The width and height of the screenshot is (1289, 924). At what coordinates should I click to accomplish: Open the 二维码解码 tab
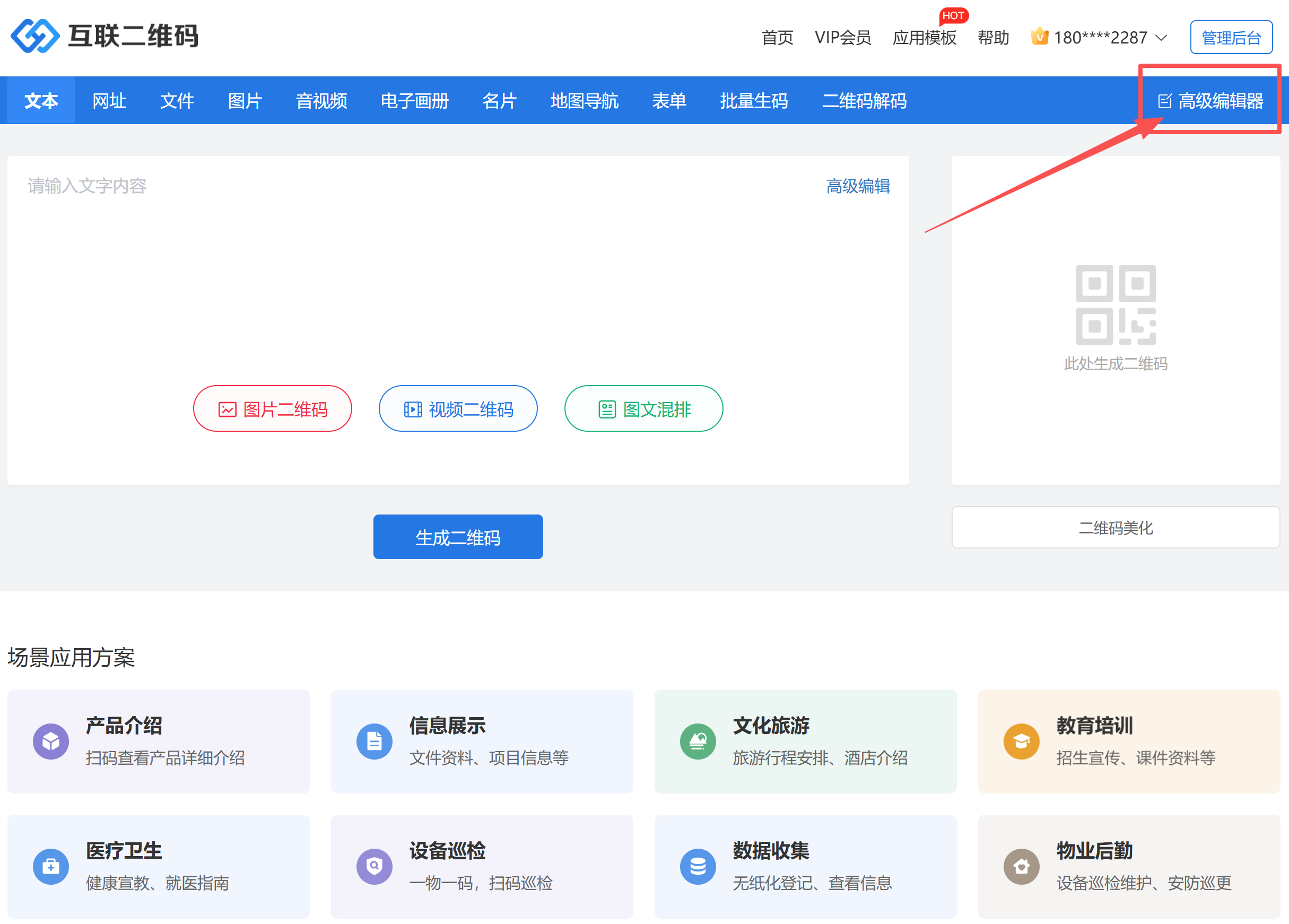[864, 101]
